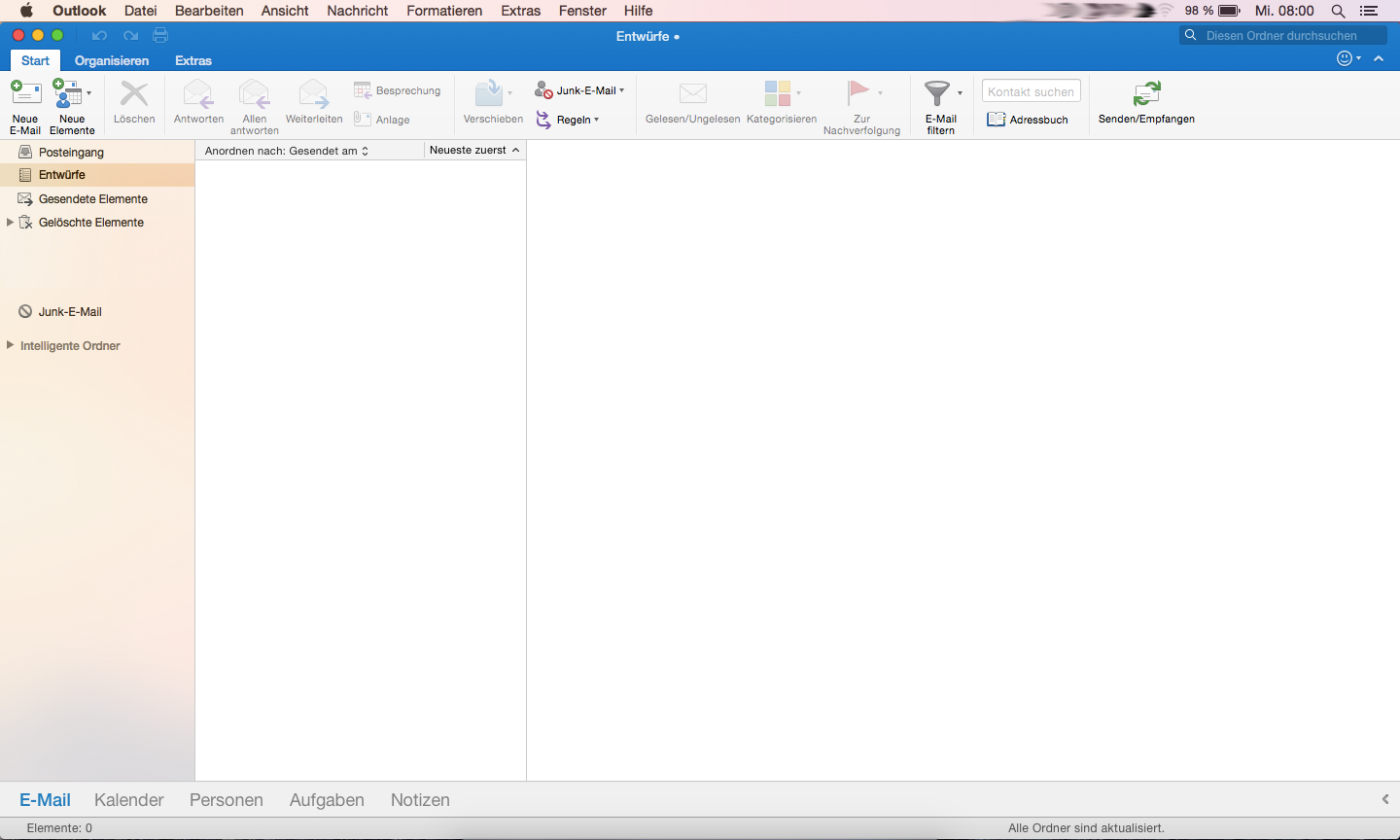
Task: Open Anordnen nach: Gesendet am dropdown
Action: [287, 151]
